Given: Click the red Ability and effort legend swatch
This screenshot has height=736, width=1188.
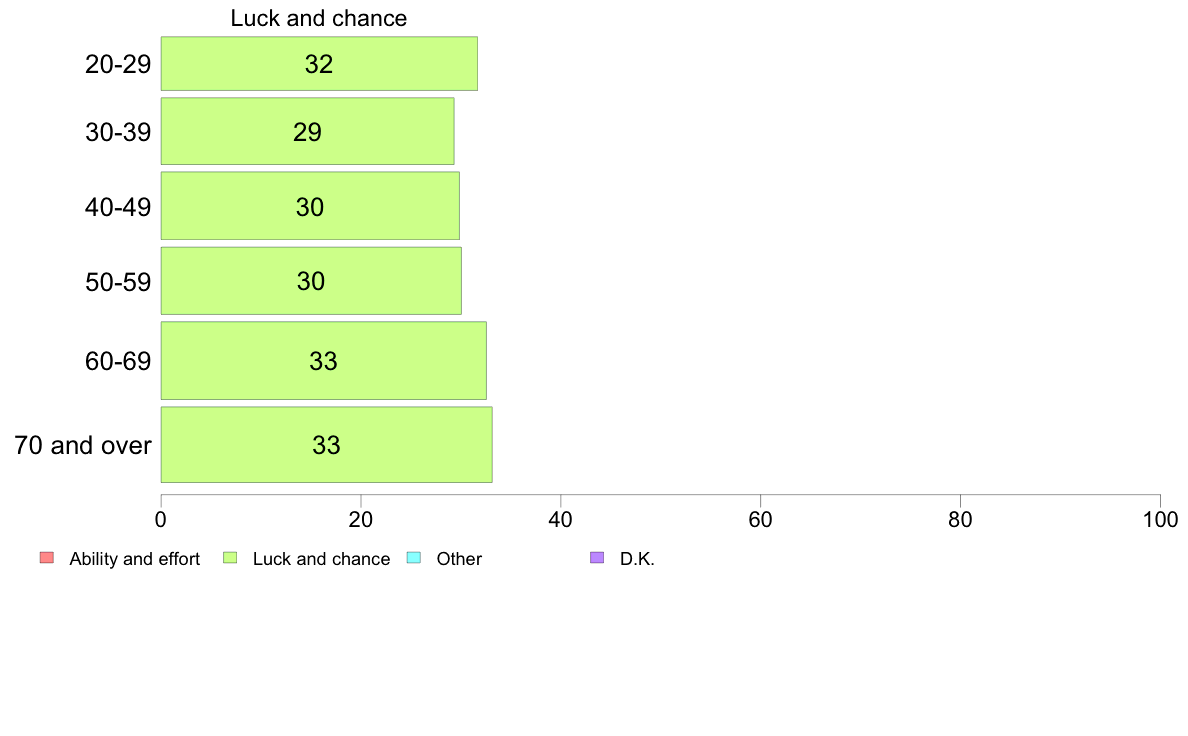Looking at the screenshot, I should pyautogui.click(x=47, y=558).
